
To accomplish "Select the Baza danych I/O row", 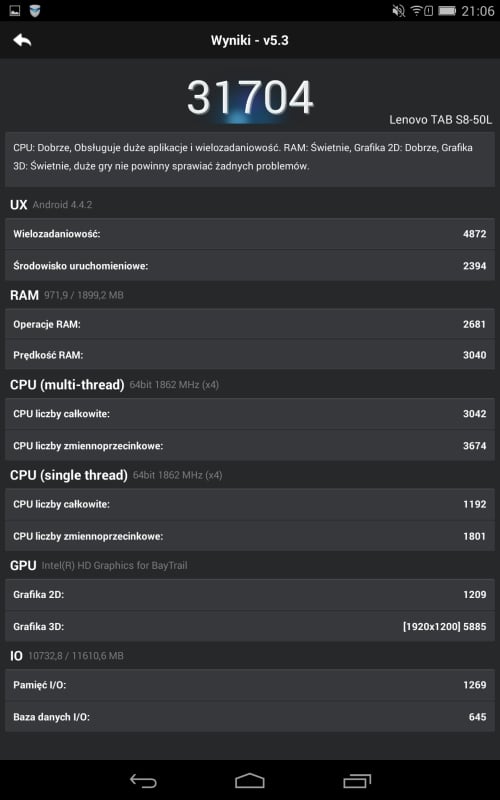I will (250, 717).
